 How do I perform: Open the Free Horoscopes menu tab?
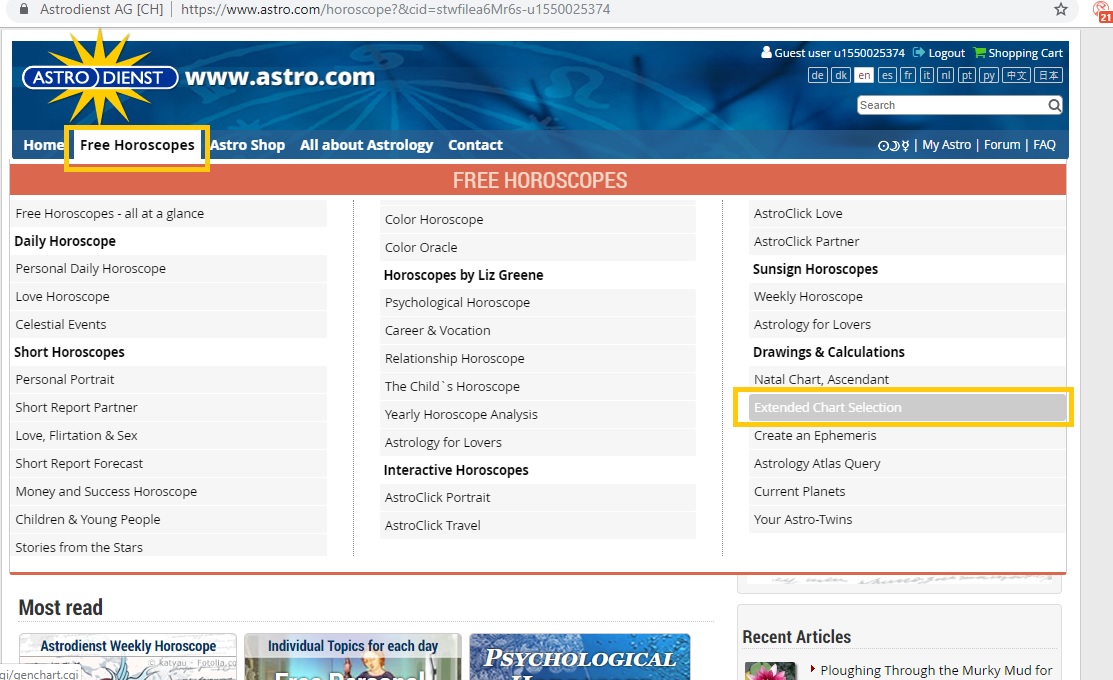[x=137, y=145]
